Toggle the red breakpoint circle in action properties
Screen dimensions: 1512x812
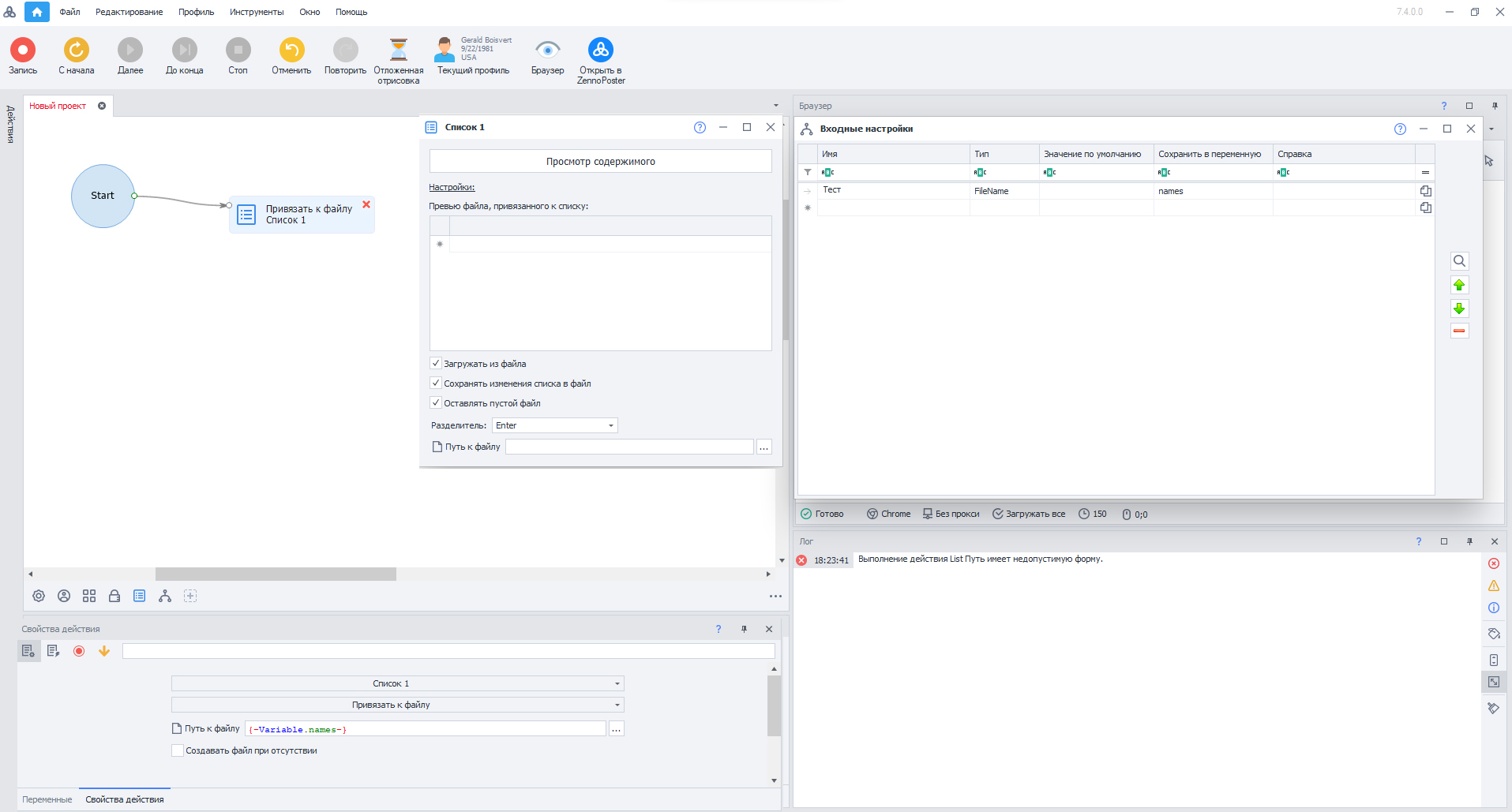click(79, 651)
